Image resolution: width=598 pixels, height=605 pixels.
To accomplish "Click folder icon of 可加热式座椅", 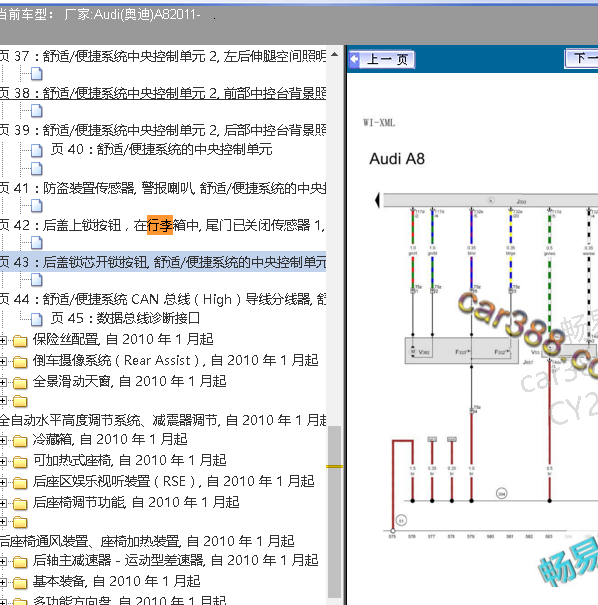I will click(20, 461).
